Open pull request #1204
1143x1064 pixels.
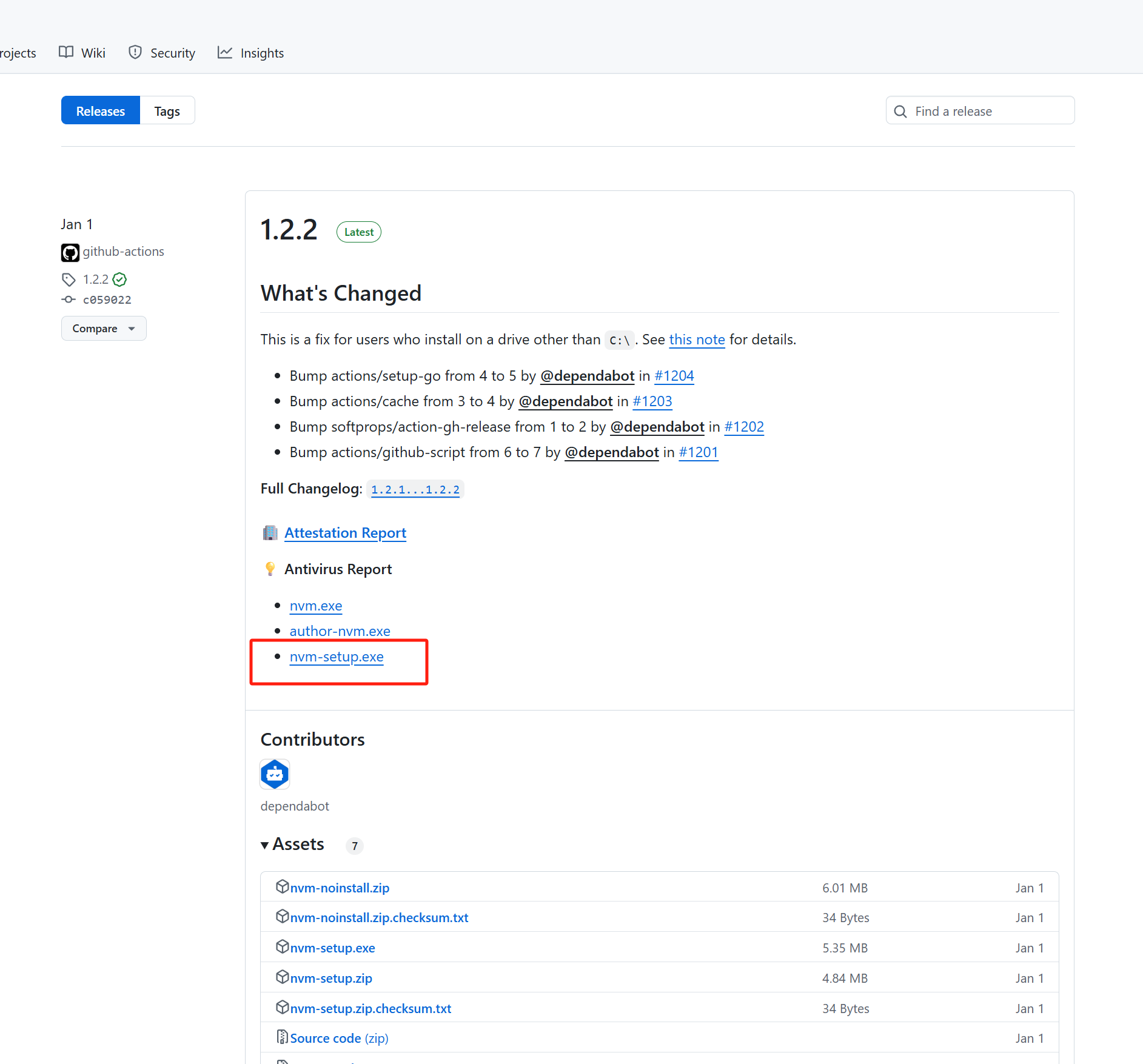pyautogui.click(x=674, y=376)
